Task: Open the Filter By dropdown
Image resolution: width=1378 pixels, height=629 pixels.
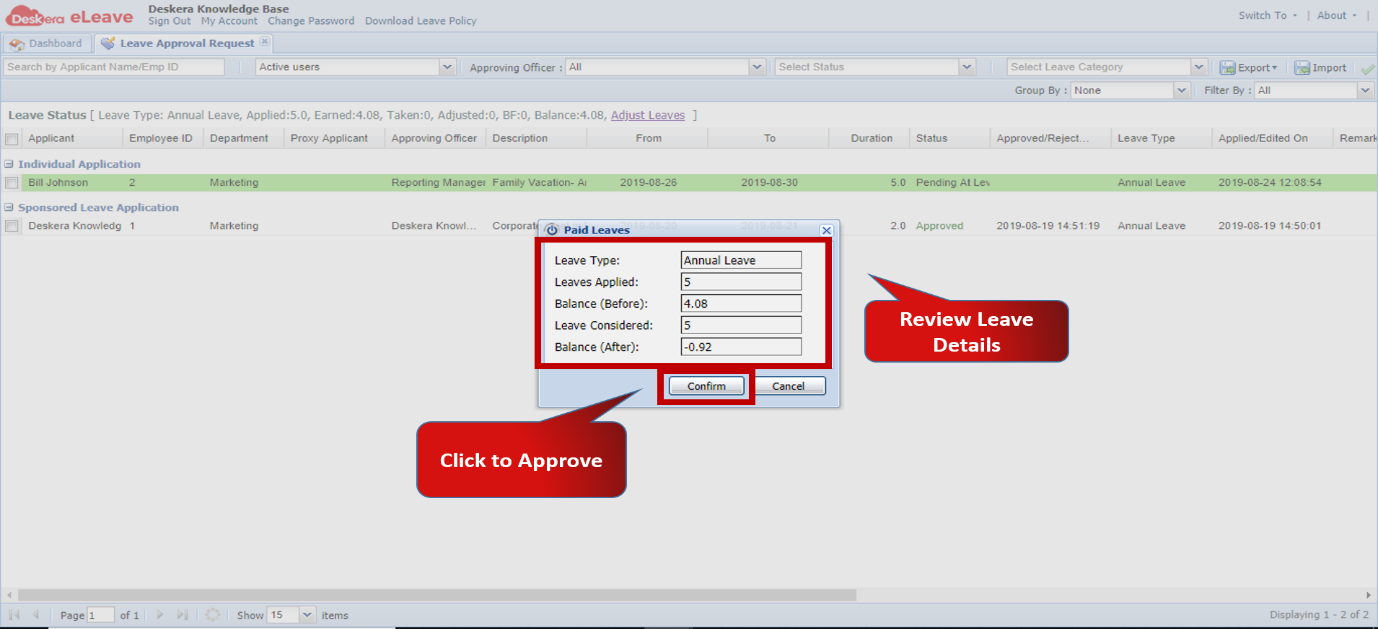Action: tap(1365, 90)
